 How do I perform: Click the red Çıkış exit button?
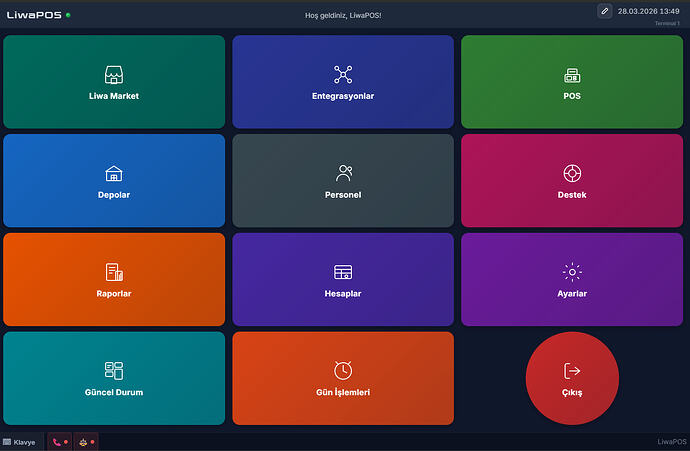[x=572, y=378]
